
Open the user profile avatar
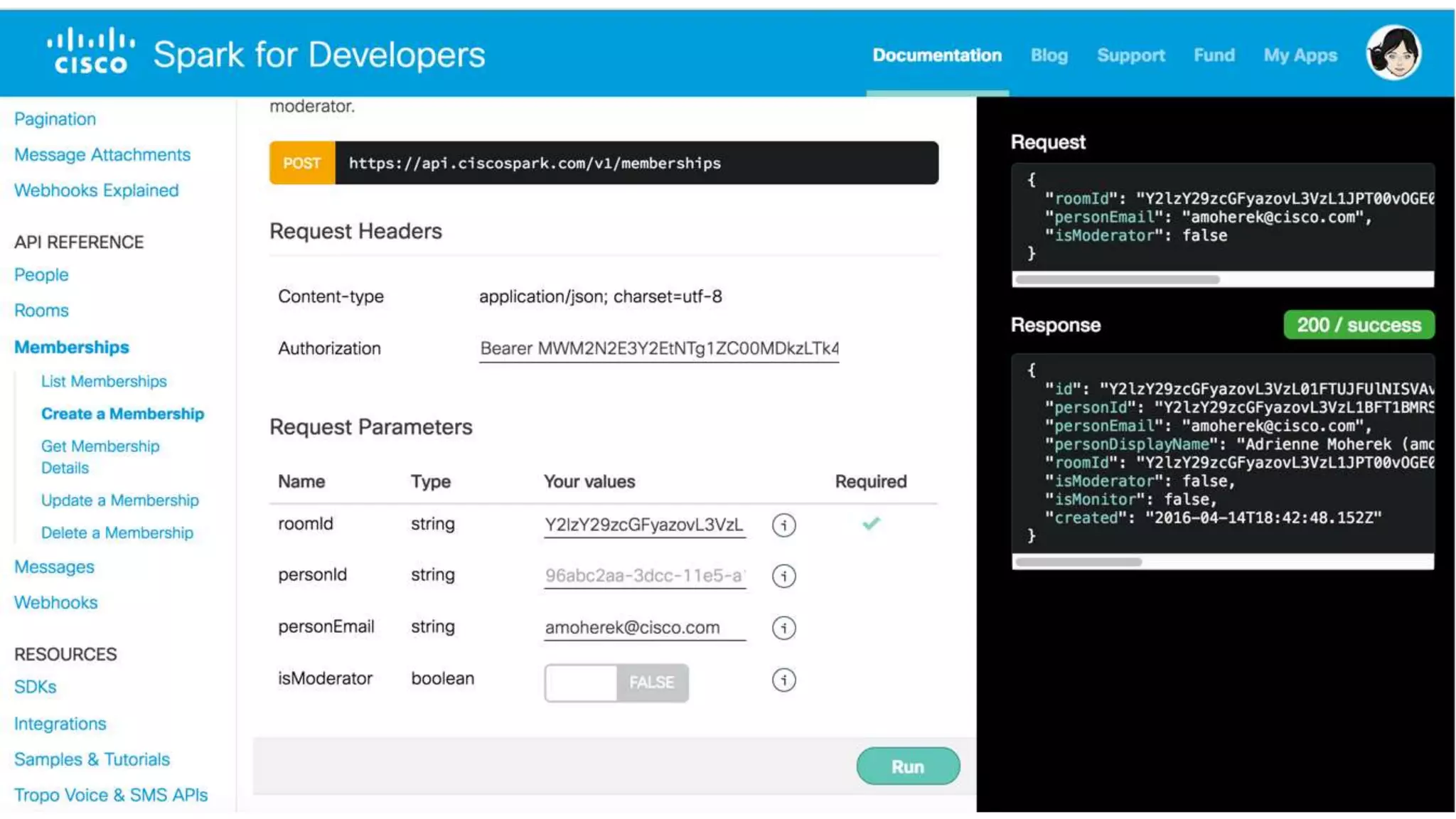click(x=1393, y=53)
